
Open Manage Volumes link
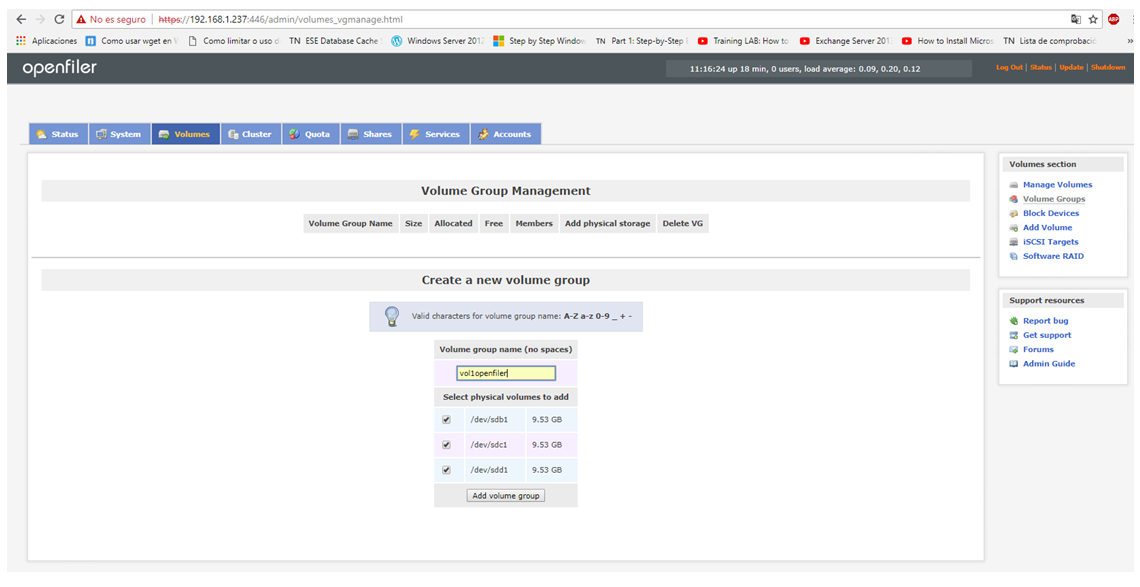click(1057, 185)
